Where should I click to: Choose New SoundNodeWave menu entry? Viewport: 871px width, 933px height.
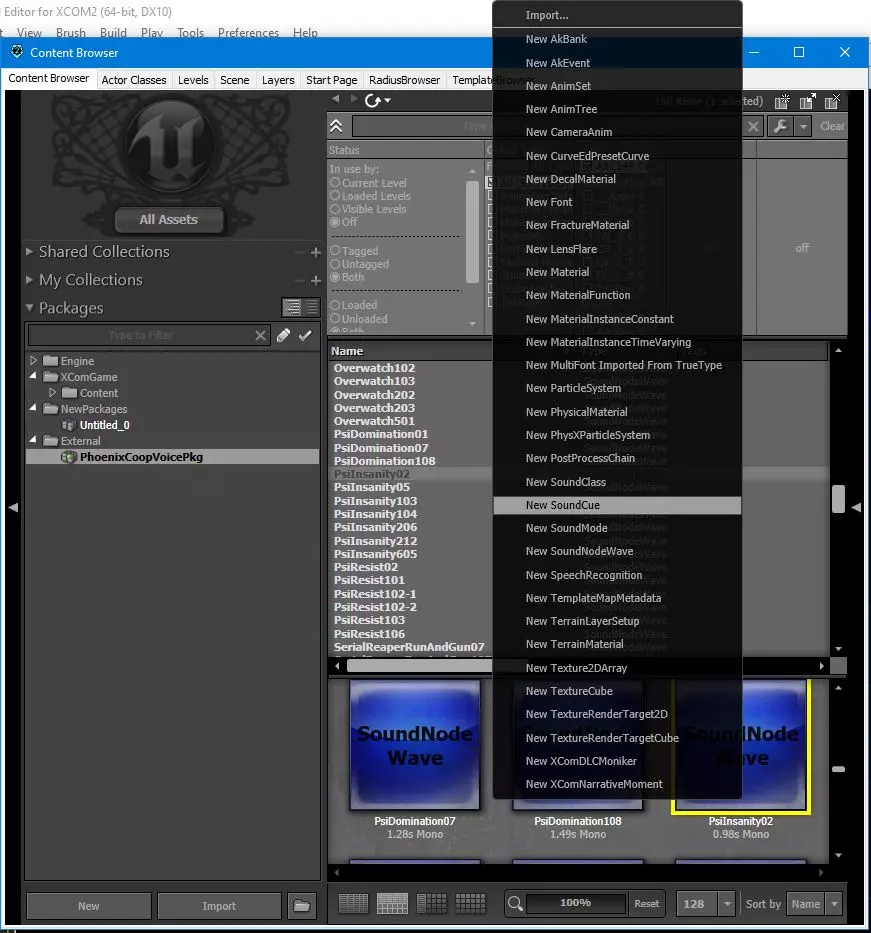617,552
